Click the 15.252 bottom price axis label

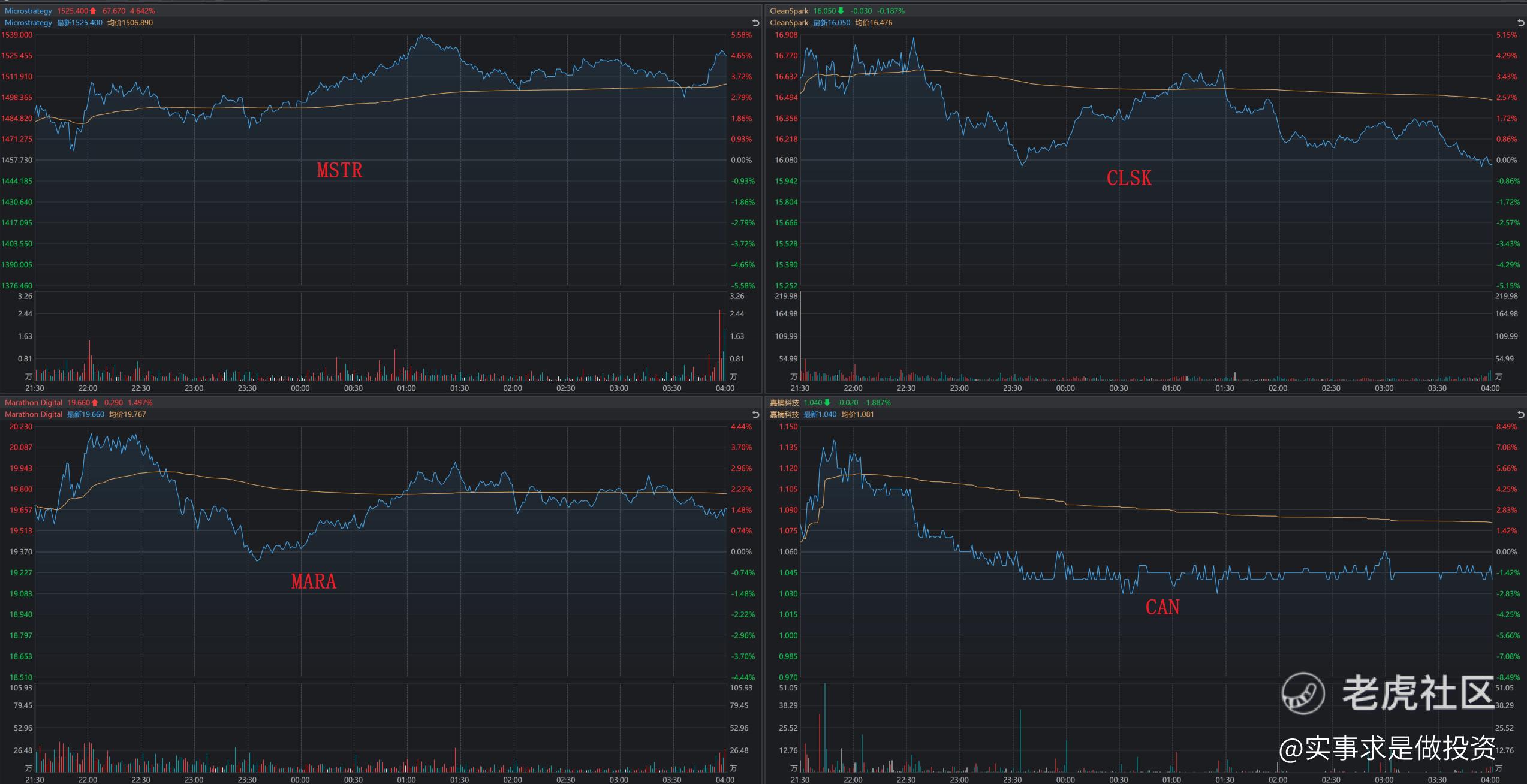[786, 285]
